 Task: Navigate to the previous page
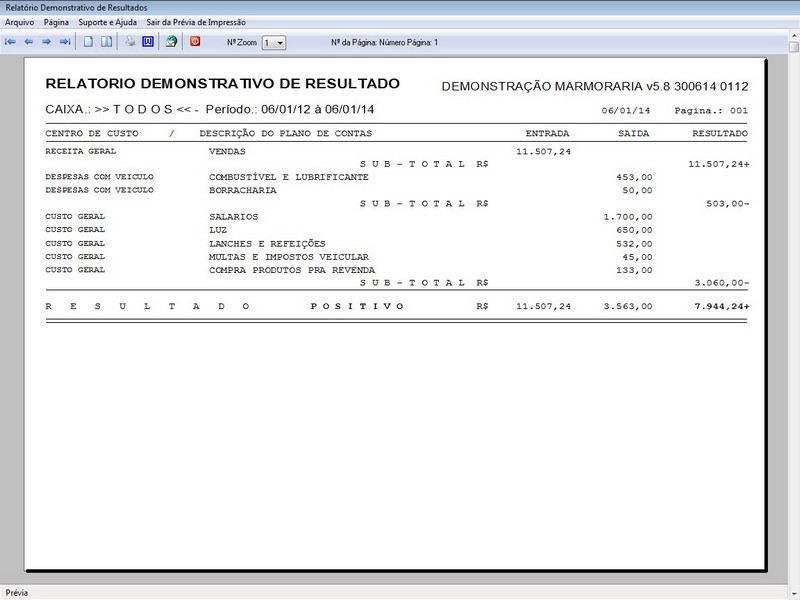coord(28,42)
